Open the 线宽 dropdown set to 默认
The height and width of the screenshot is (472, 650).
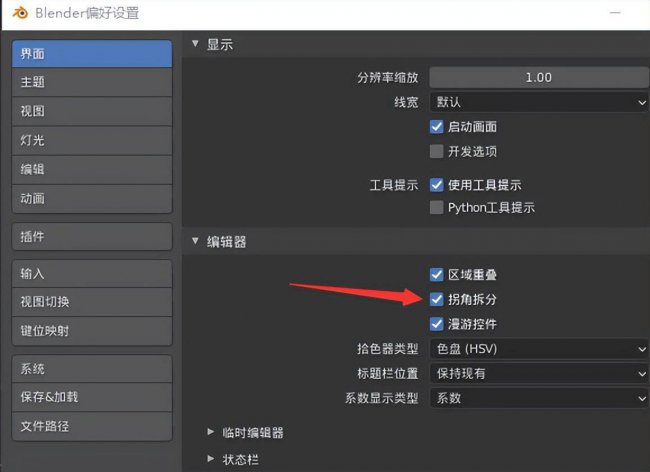pyautogui.click(x=539, y=102)
